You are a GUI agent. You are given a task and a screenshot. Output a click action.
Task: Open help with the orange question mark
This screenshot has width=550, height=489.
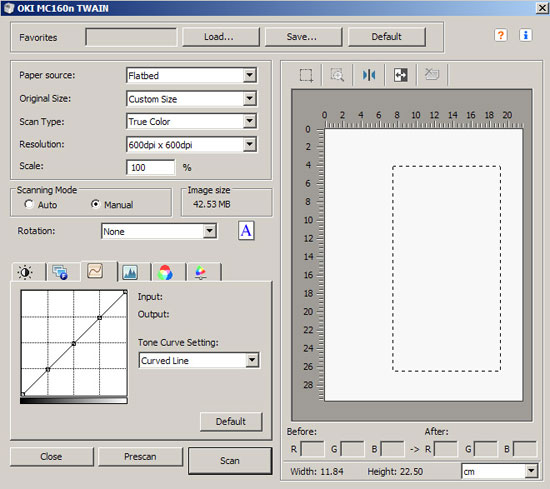coord(501,35)
